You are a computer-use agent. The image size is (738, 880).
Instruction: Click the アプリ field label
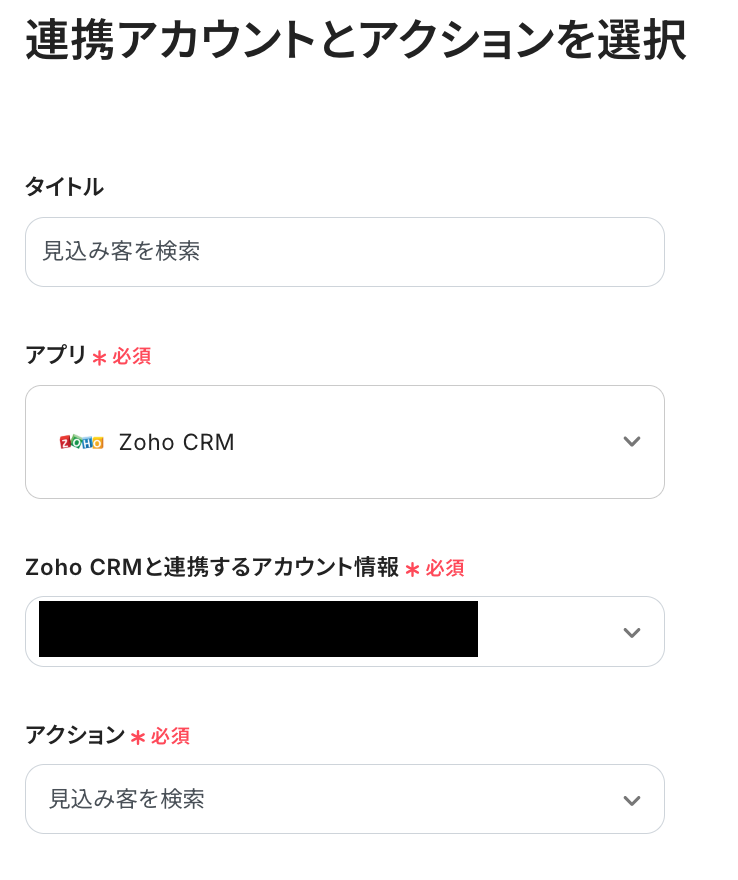[x=56, y=355]
